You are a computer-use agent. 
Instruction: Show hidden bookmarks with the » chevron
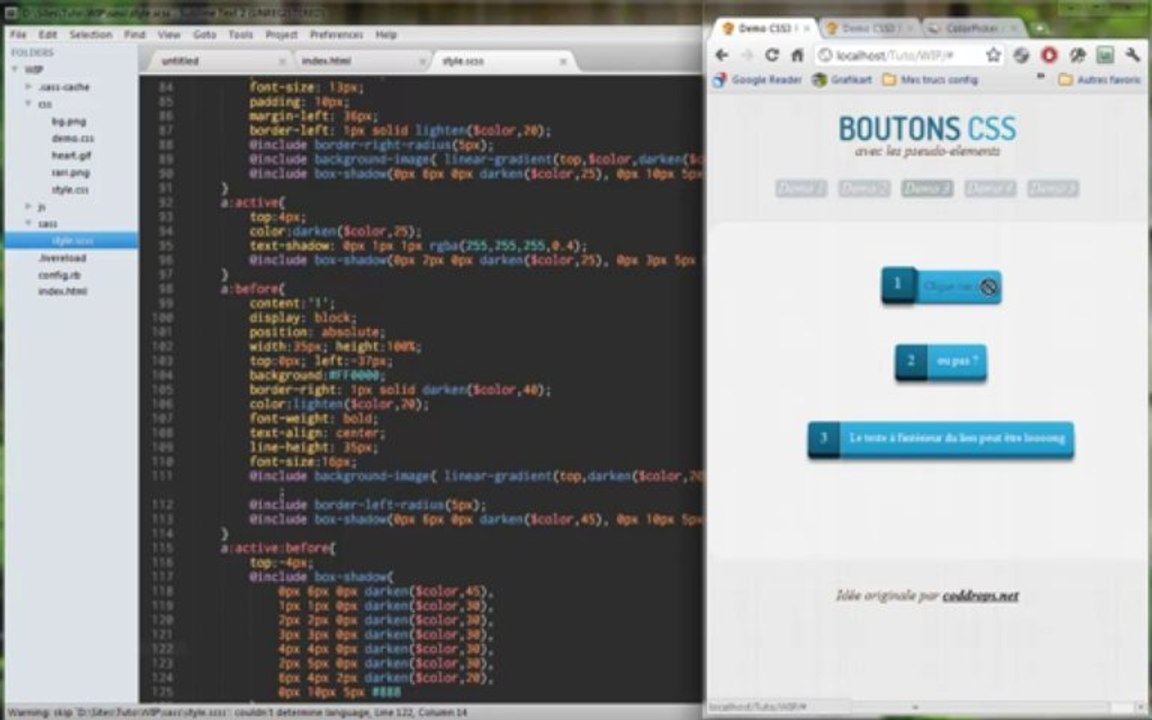click(x=1040, y=78)
